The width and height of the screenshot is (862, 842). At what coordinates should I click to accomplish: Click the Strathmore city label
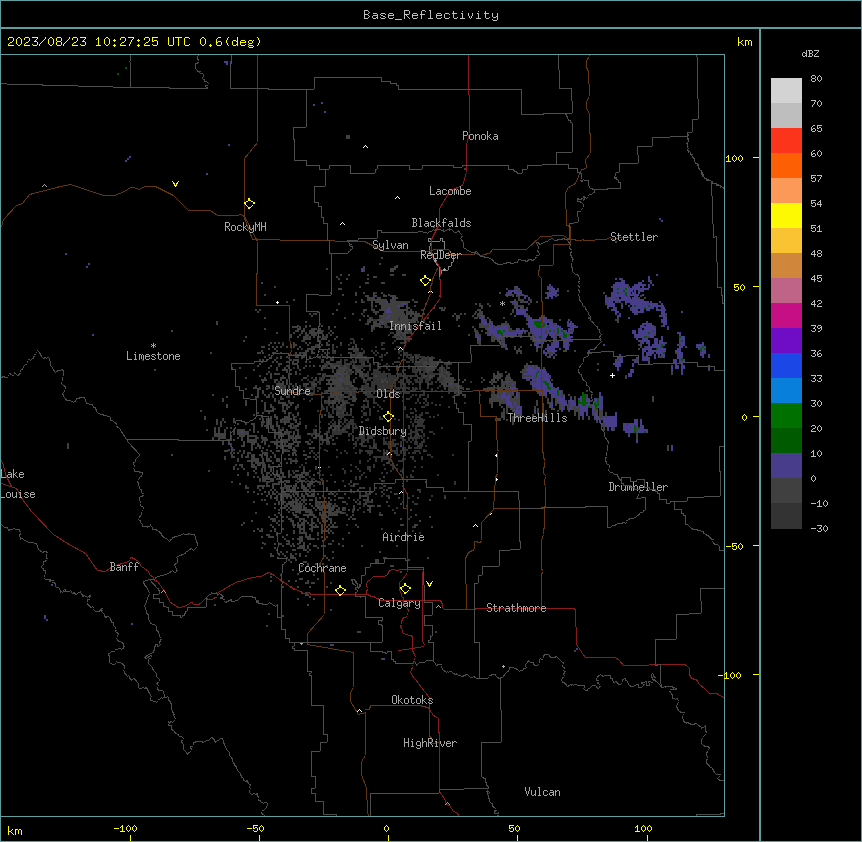click(x=516, y=608)
